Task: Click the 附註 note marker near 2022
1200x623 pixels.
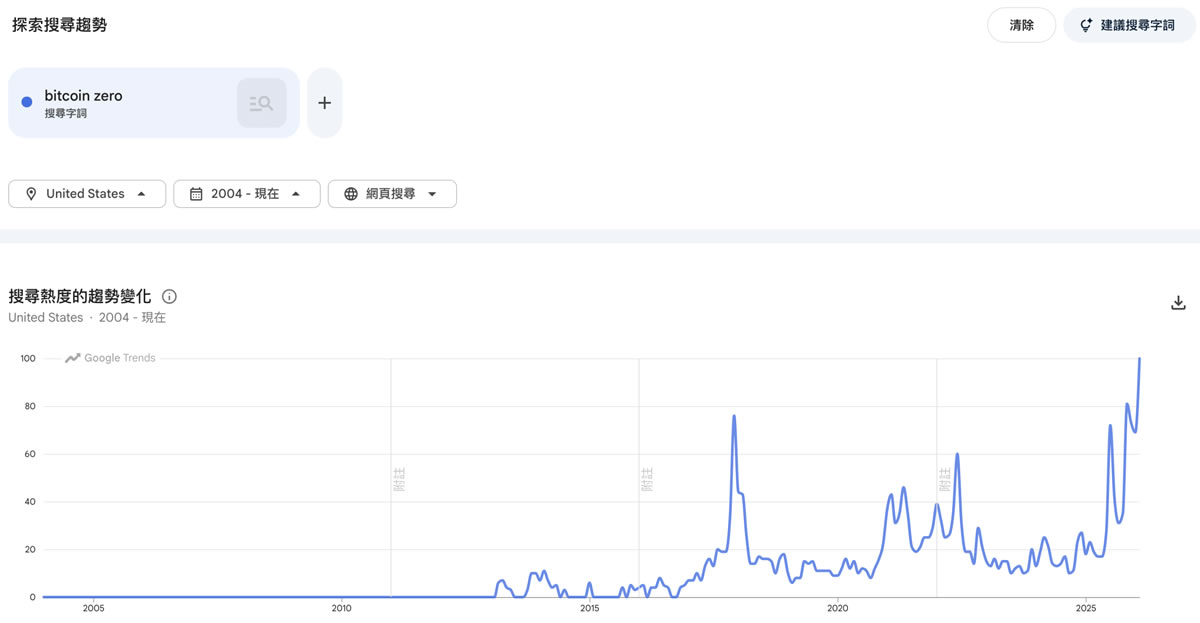Action: pyautogui.click(x=945, y=479)
